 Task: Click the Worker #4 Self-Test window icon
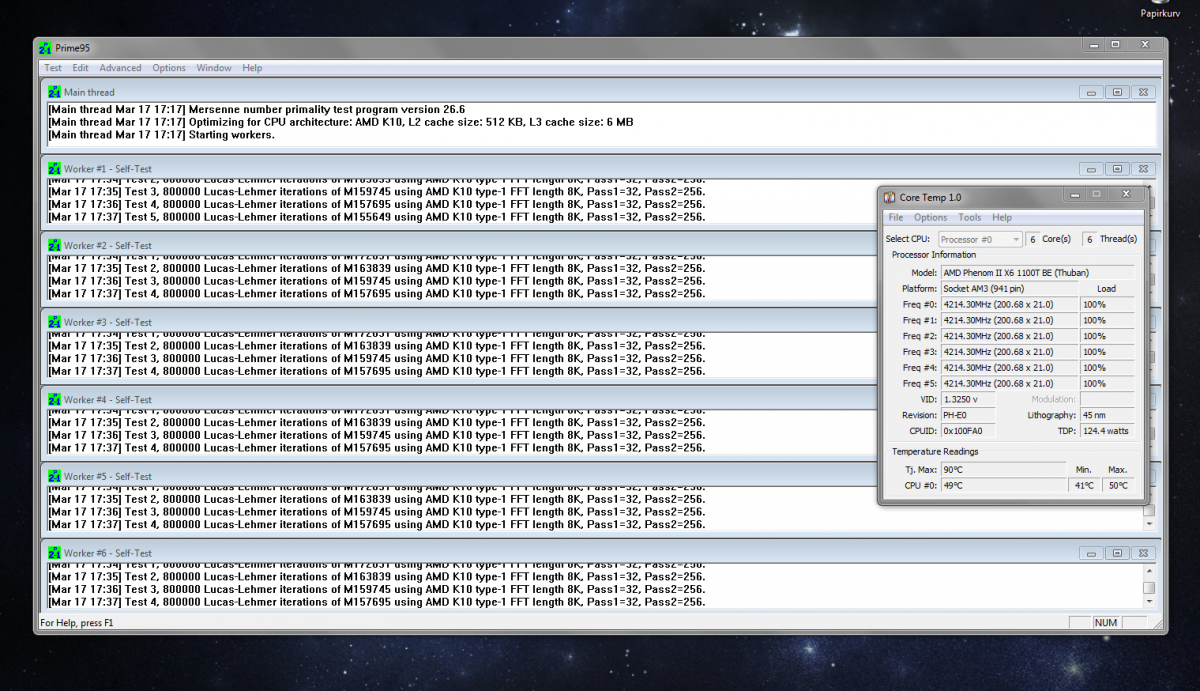tap(55, 400)
